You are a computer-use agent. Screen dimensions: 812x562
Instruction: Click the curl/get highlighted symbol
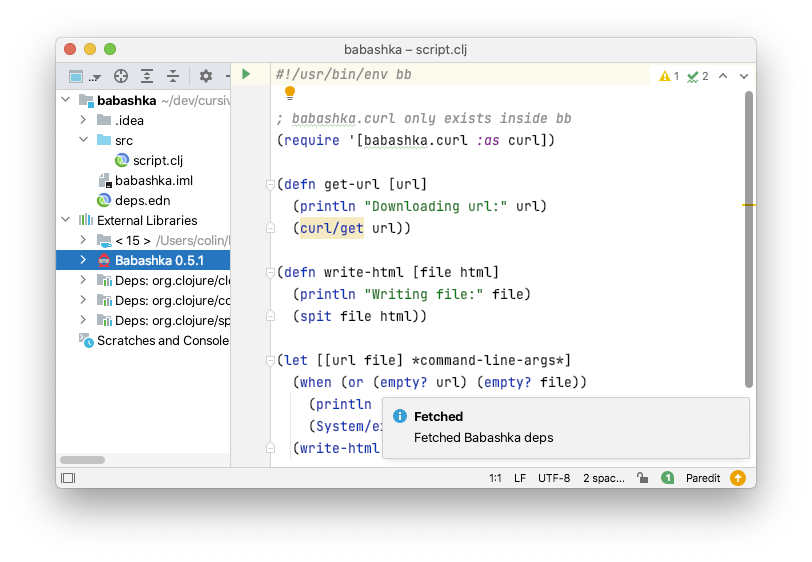click(331, 228)
